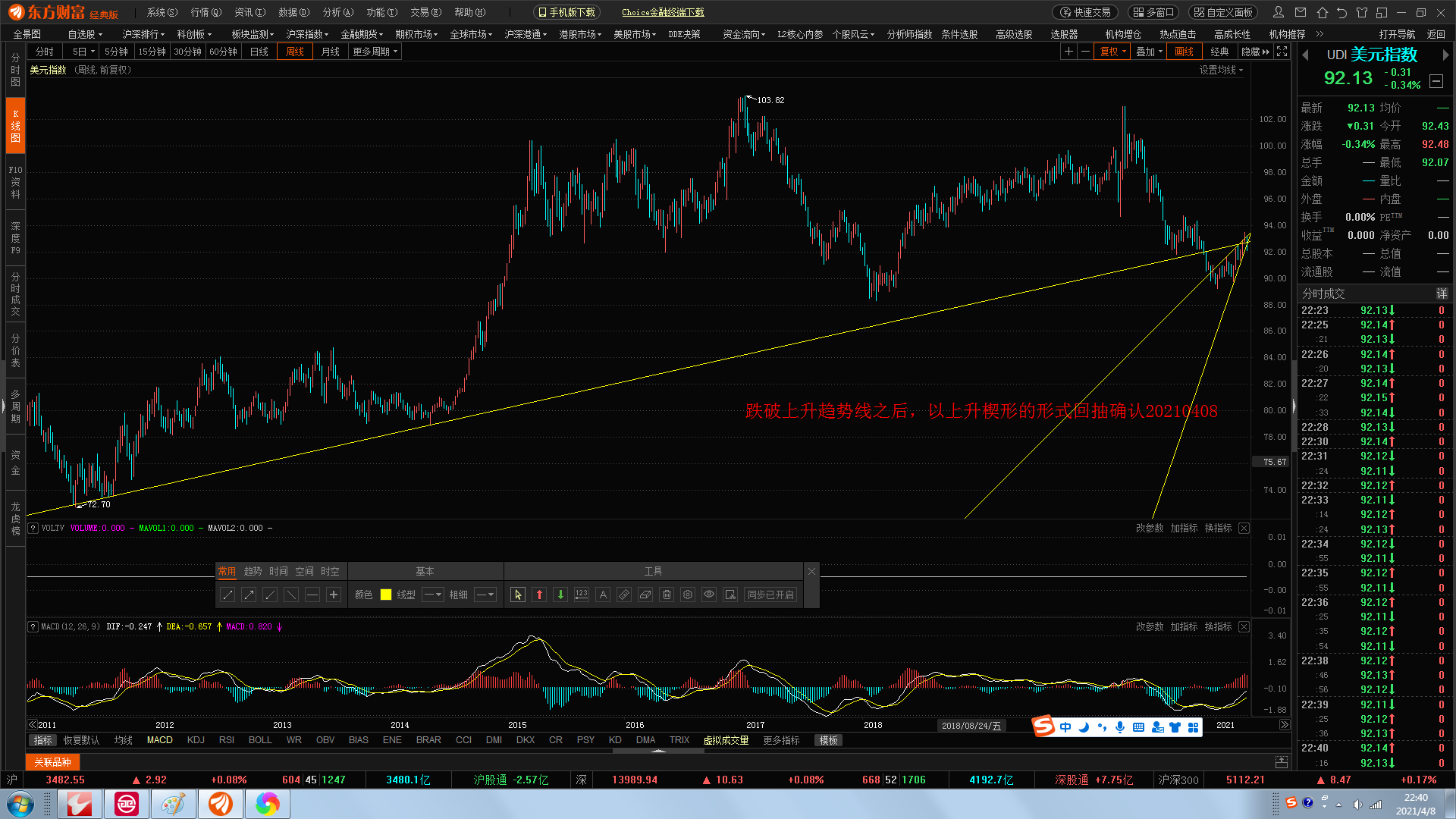Open the 分析 menu in menu bar
The image size is (1456, 819).
(337, 12)
